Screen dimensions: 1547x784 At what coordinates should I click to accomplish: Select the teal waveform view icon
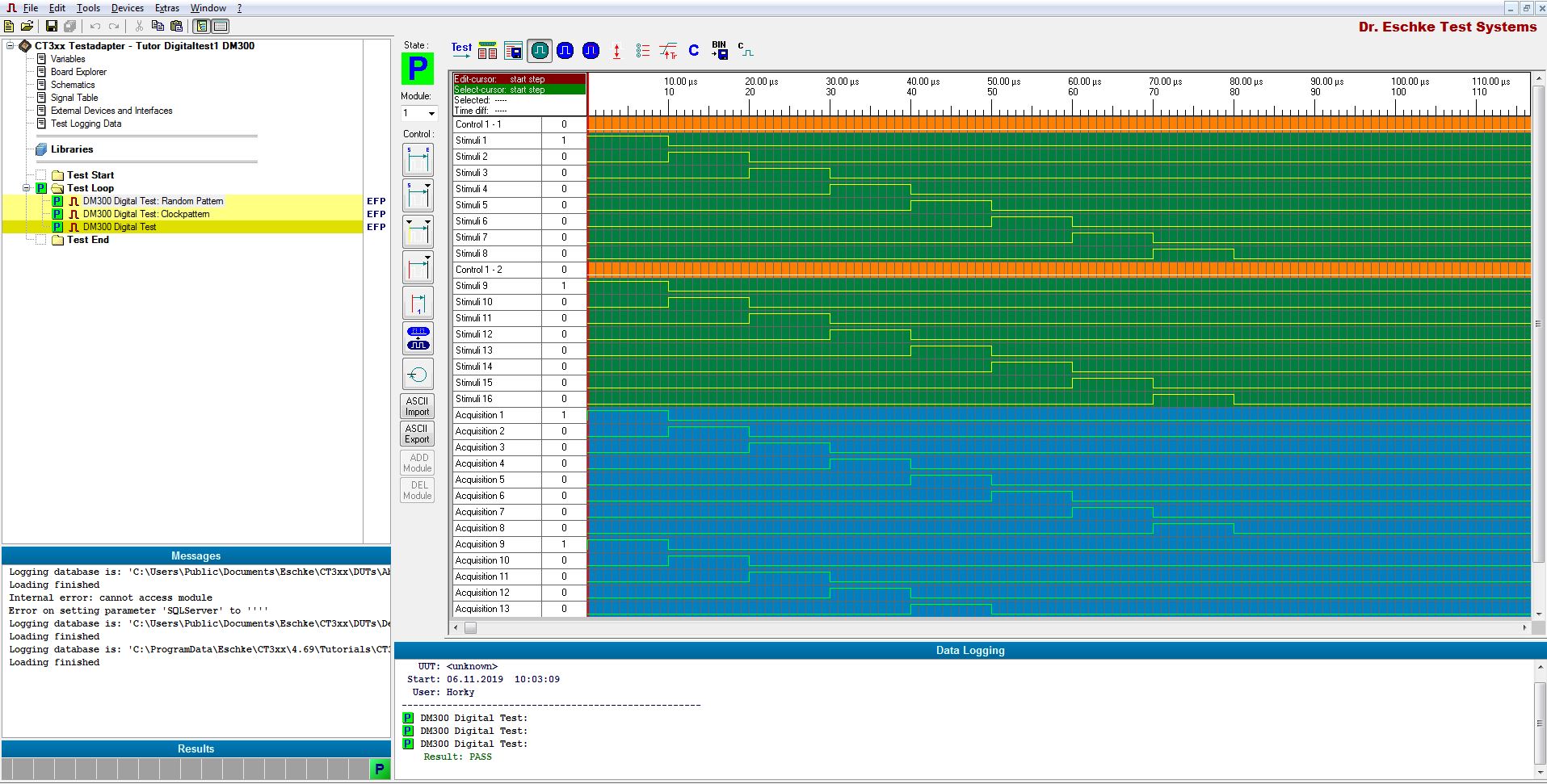539,51
